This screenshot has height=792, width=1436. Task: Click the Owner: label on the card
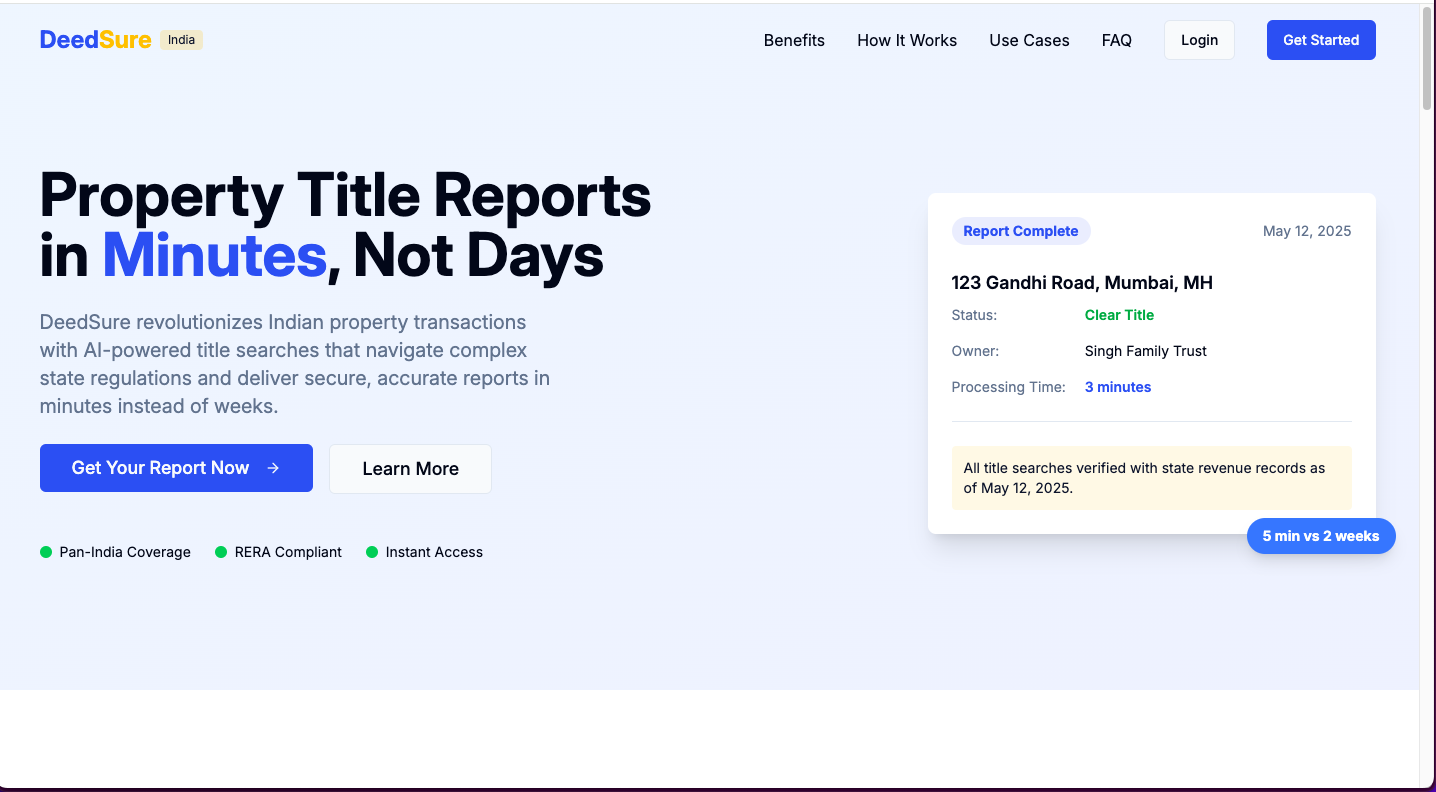975,351
